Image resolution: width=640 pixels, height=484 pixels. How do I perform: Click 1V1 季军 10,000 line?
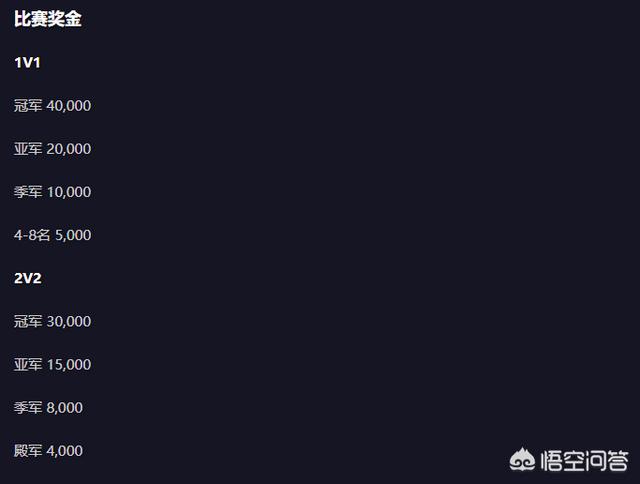52,192
